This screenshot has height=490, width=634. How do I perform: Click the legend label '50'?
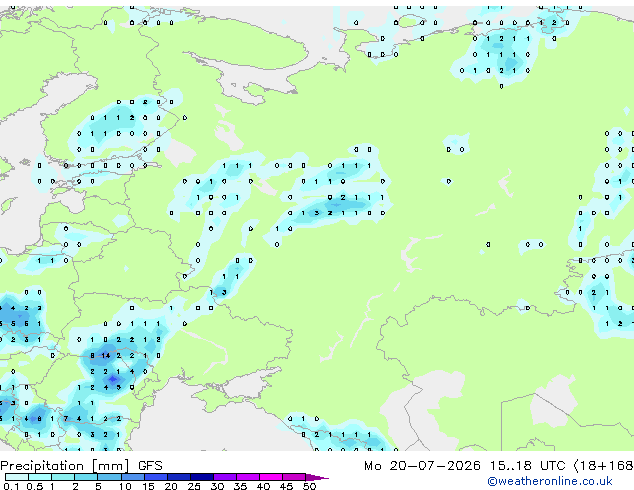pos(309,486)
